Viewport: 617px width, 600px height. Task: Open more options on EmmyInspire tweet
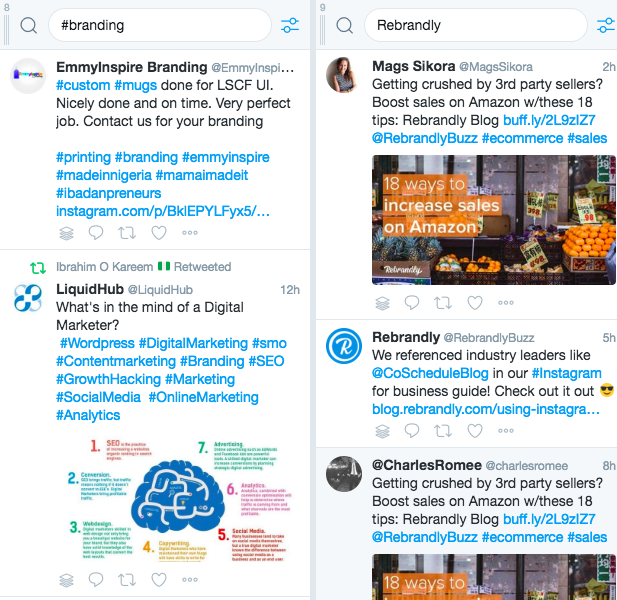(190, 233)
